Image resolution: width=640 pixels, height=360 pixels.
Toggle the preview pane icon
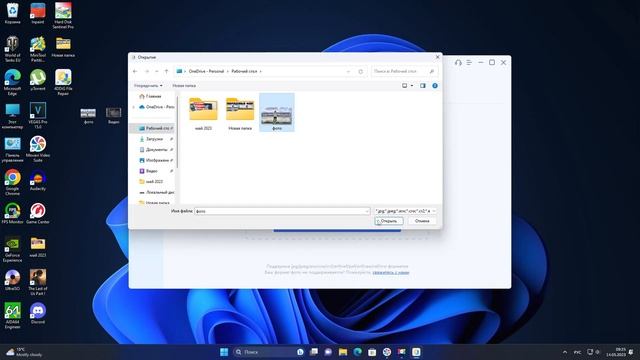(423, 86)
